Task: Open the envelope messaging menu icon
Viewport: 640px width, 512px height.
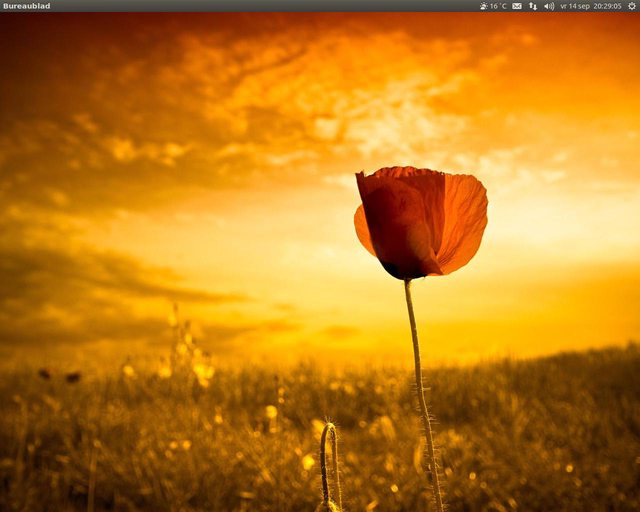Action: 517,6
